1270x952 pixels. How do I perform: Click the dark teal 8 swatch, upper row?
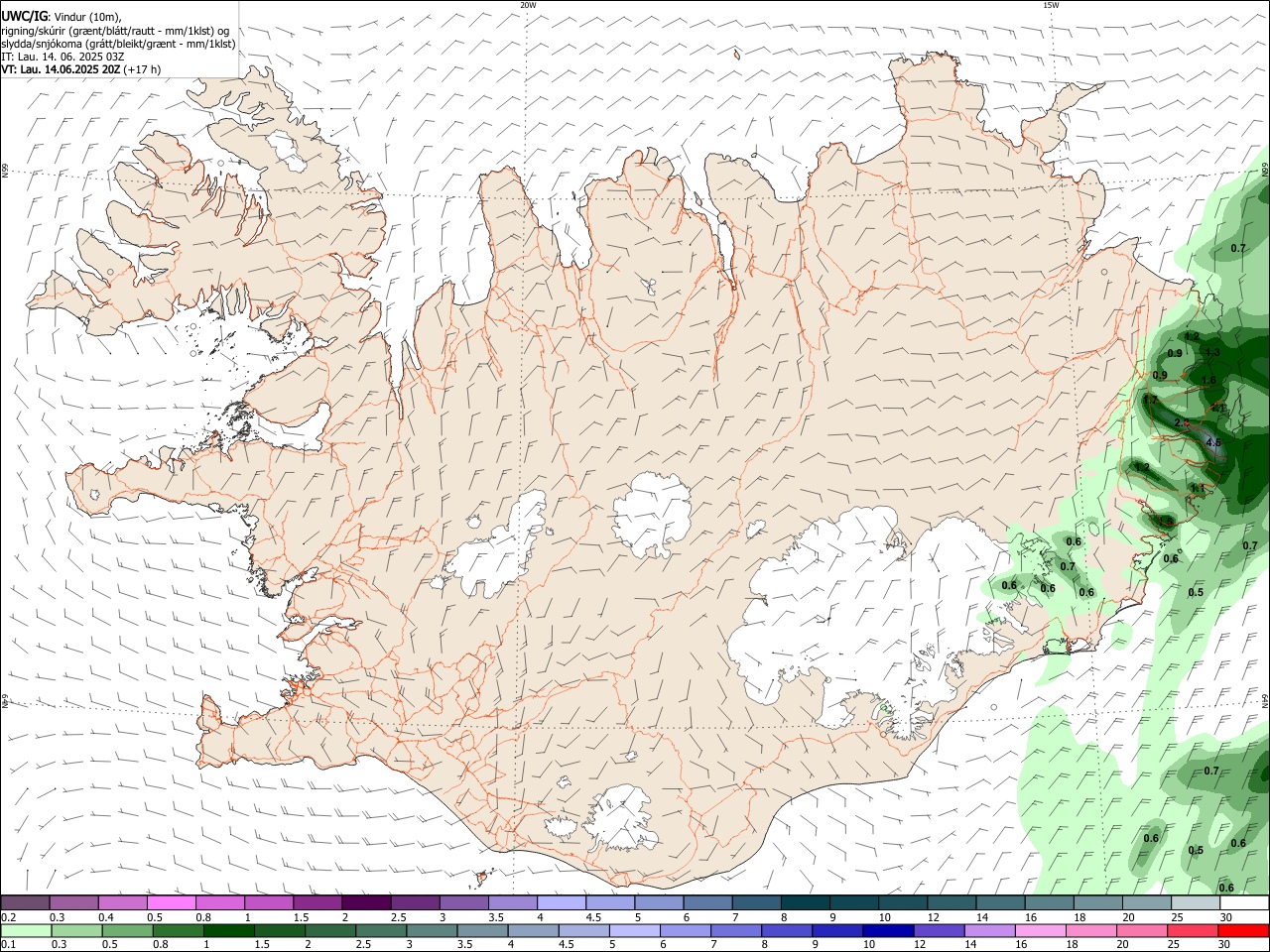805,902
